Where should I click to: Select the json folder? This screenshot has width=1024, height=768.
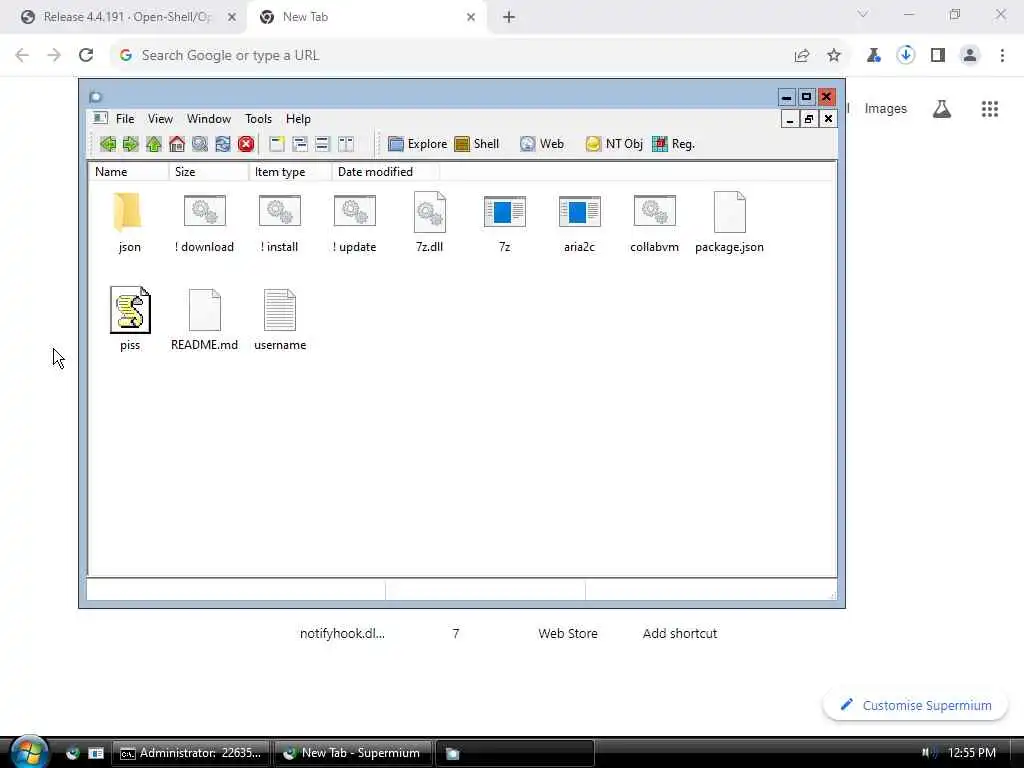click(129, 222)
